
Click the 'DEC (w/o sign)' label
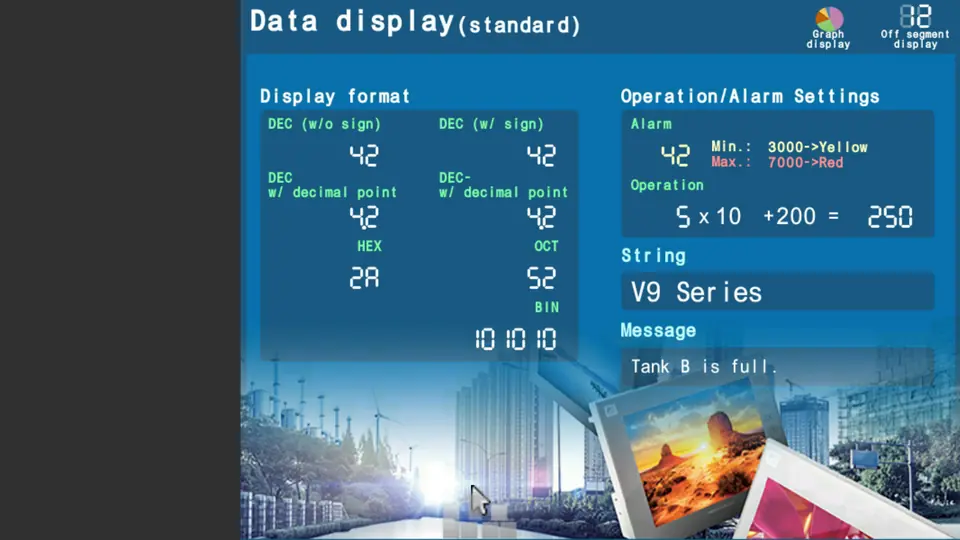(x=324, y=124)
